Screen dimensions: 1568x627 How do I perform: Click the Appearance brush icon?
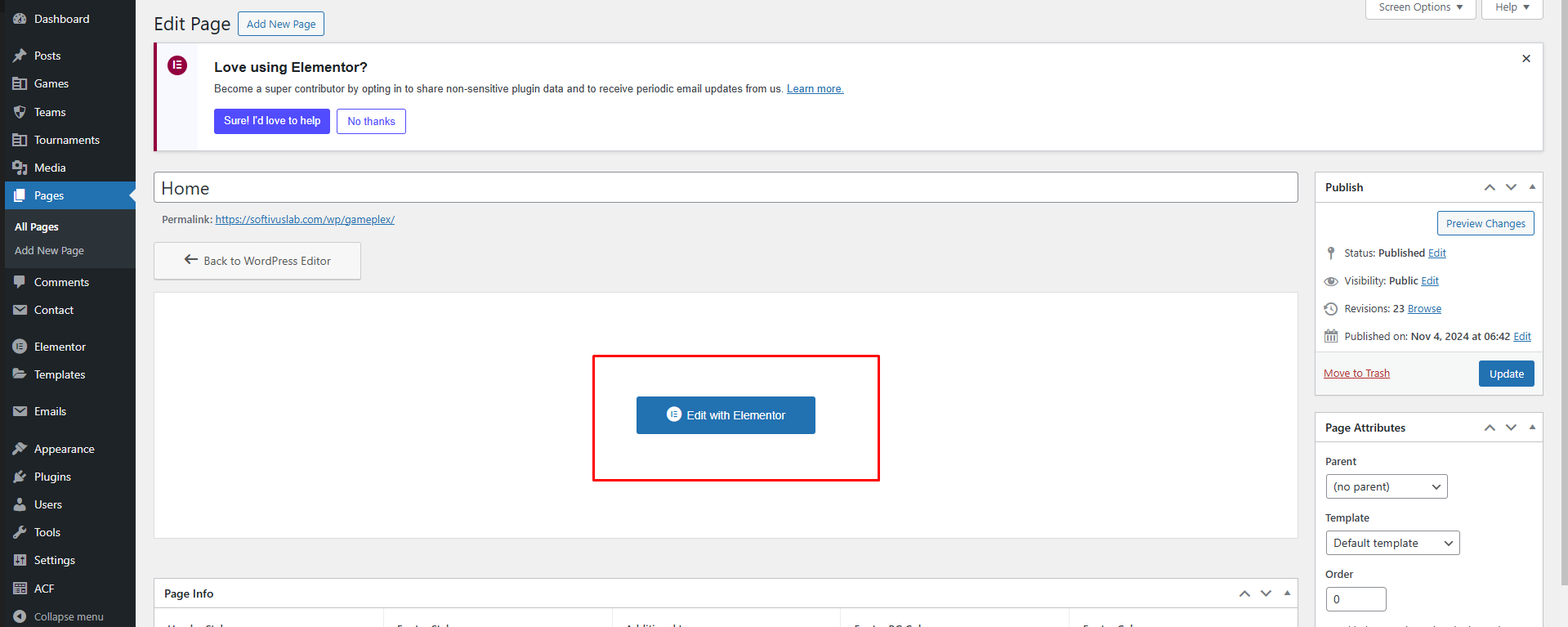[x=20, y=449]
